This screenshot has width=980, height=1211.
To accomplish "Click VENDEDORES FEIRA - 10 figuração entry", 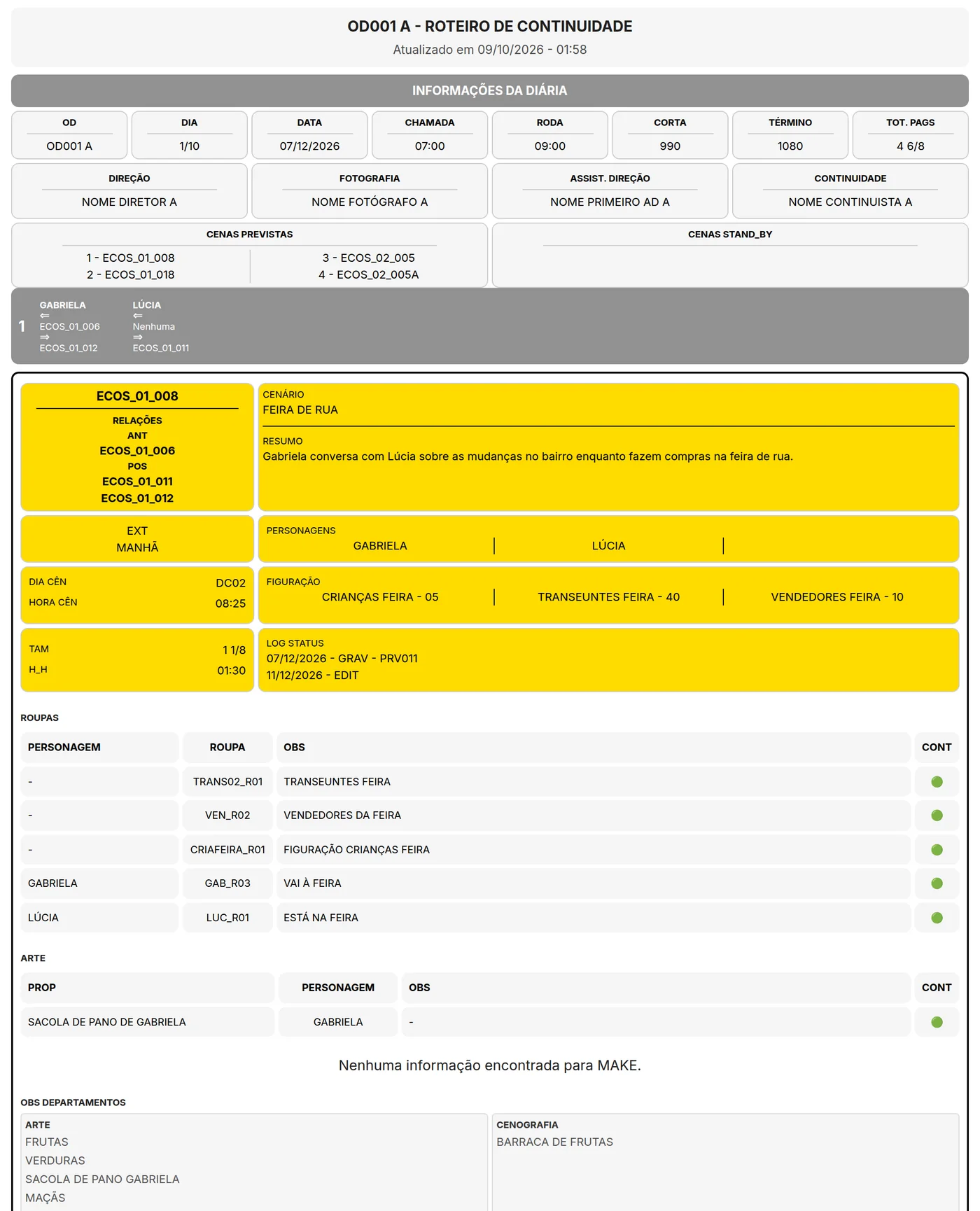I will point(837,597).
